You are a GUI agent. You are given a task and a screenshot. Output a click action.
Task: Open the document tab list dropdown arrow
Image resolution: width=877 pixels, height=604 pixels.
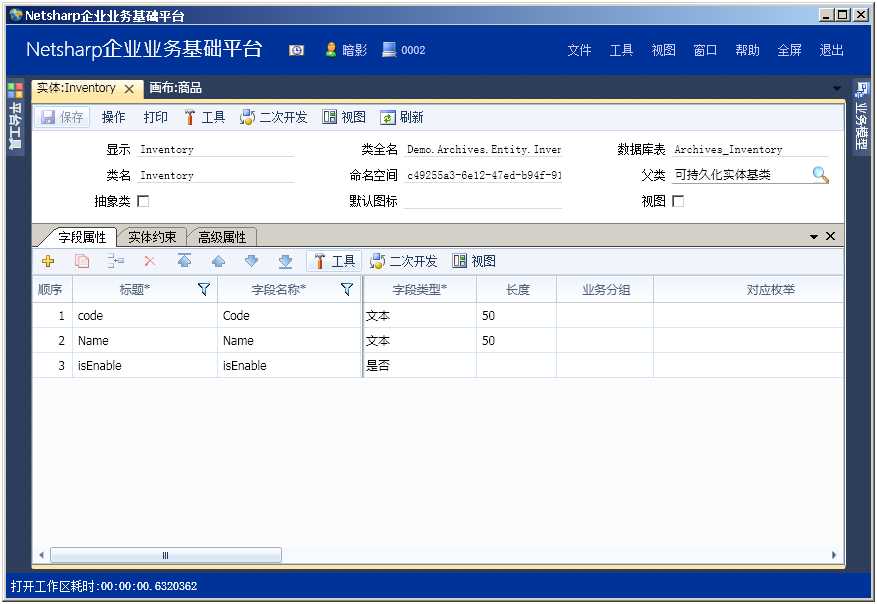[837, 88]
